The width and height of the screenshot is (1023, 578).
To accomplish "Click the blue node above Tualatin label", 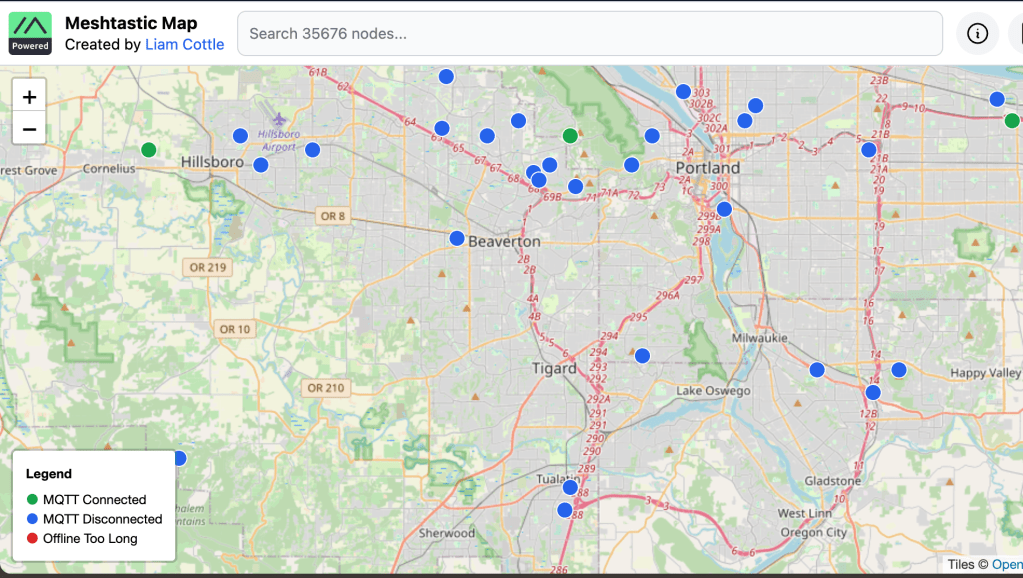I will [570, 487].
